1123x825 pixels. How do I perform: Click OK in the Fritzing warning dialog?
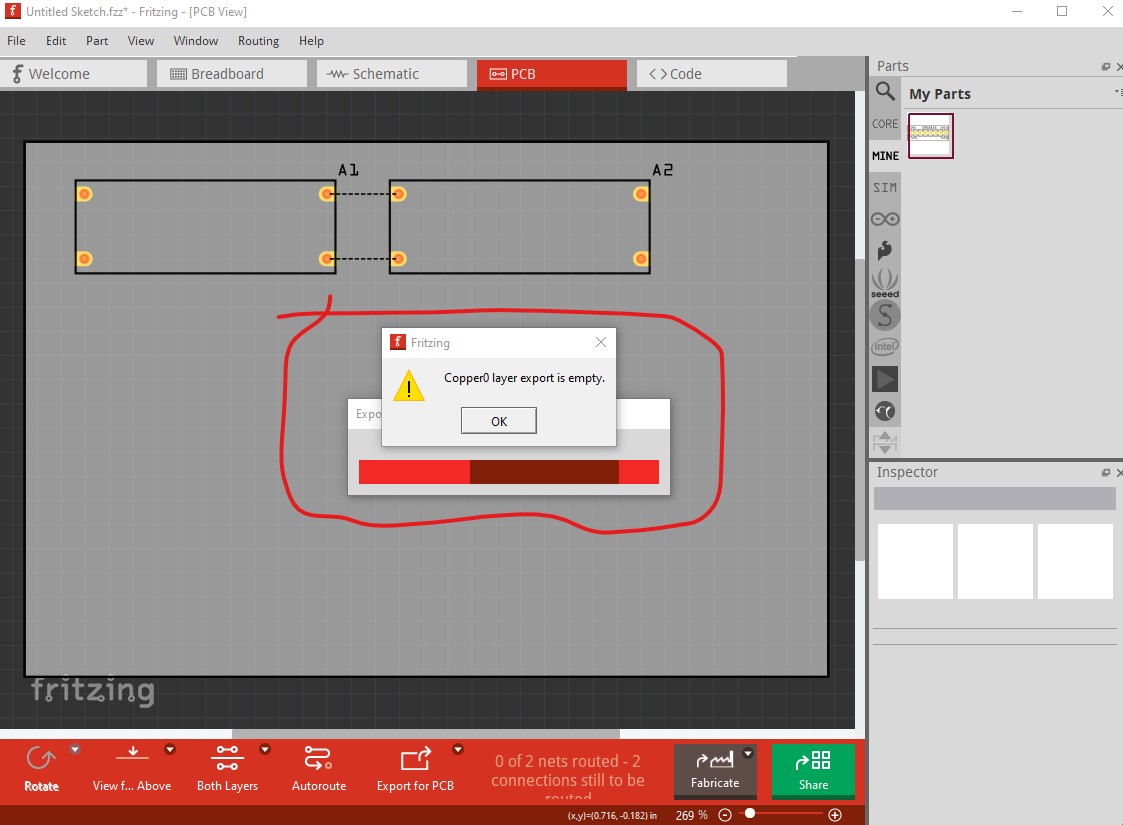pos(498,421)
